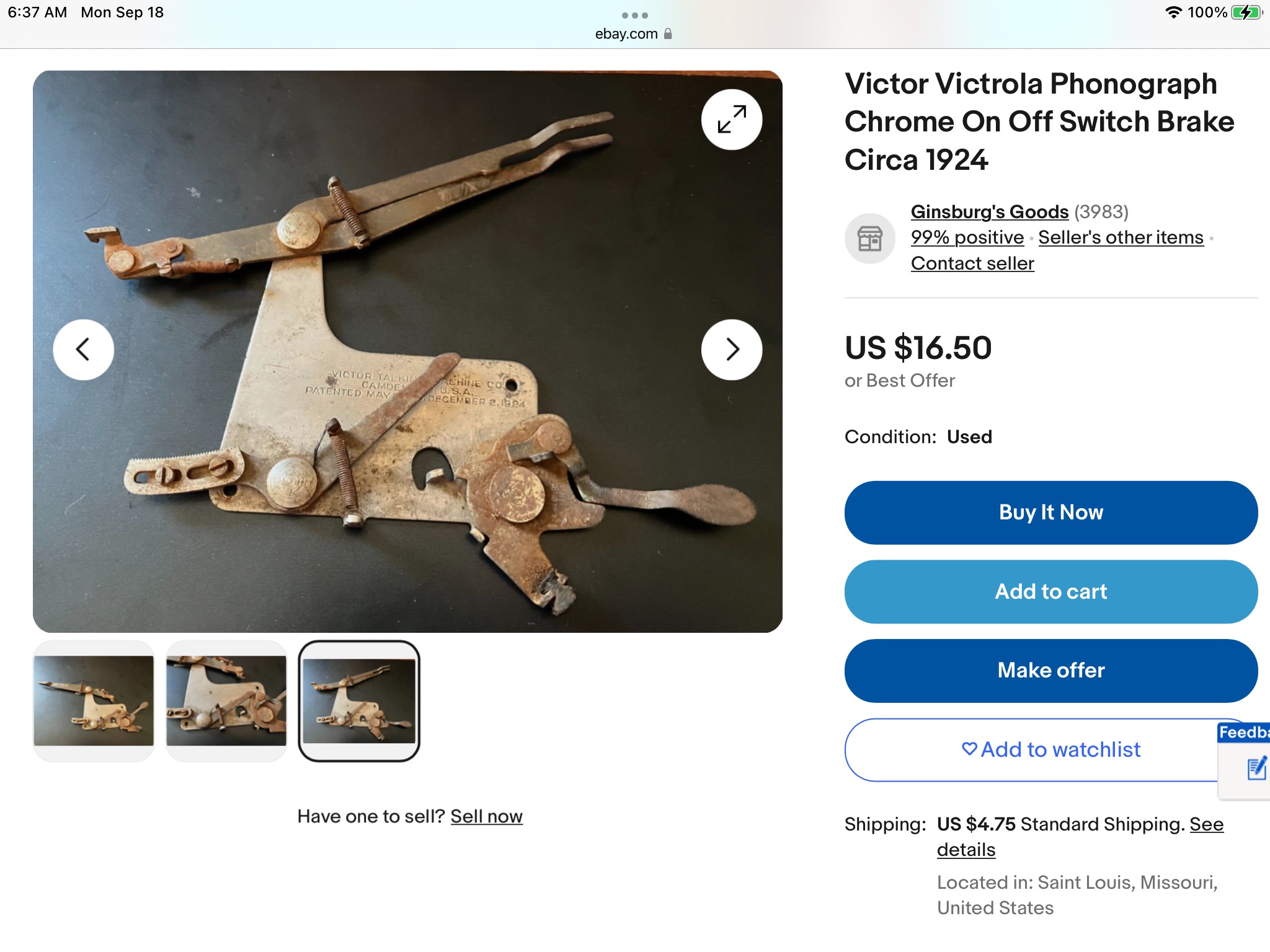Tap the seller store icon
This screenshot has width=1270, height=952.
coord(869,238)
